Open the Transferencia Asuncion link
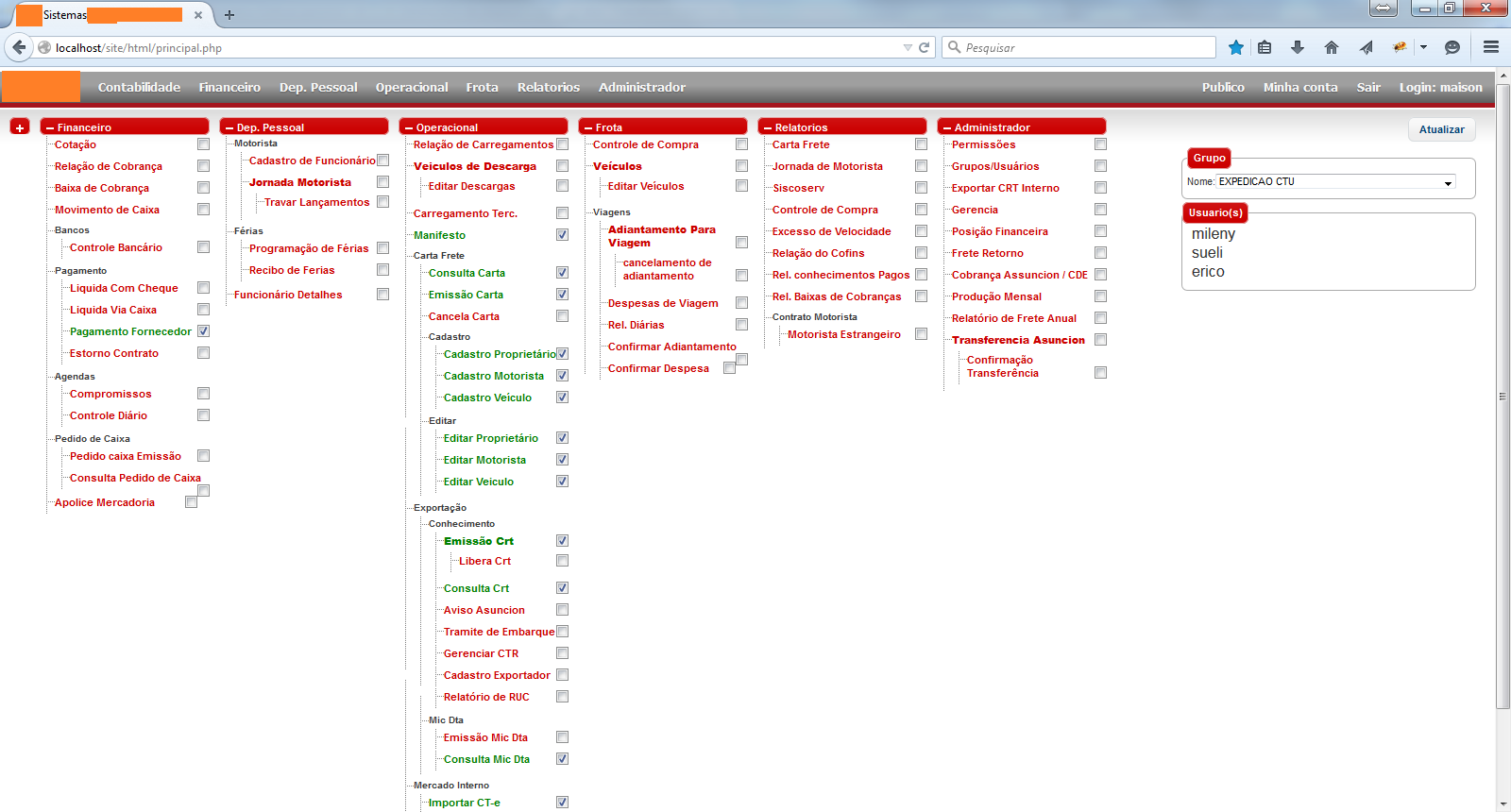Viewport: 1511px width, 812px height. pos(1018,340)
